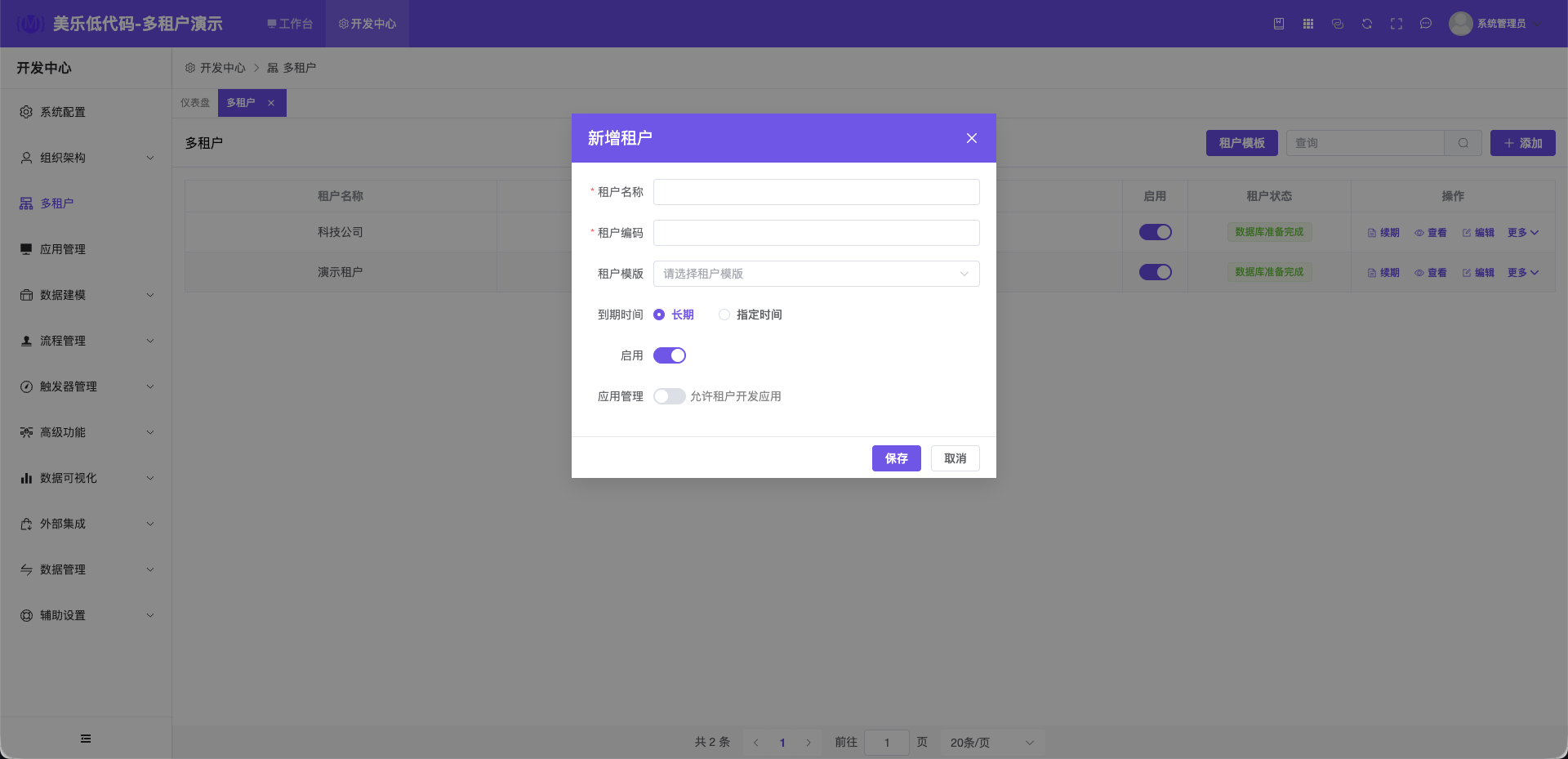Toggle fullscreen icon in header
The image size is (1568, 759).
pos(1396,24)
